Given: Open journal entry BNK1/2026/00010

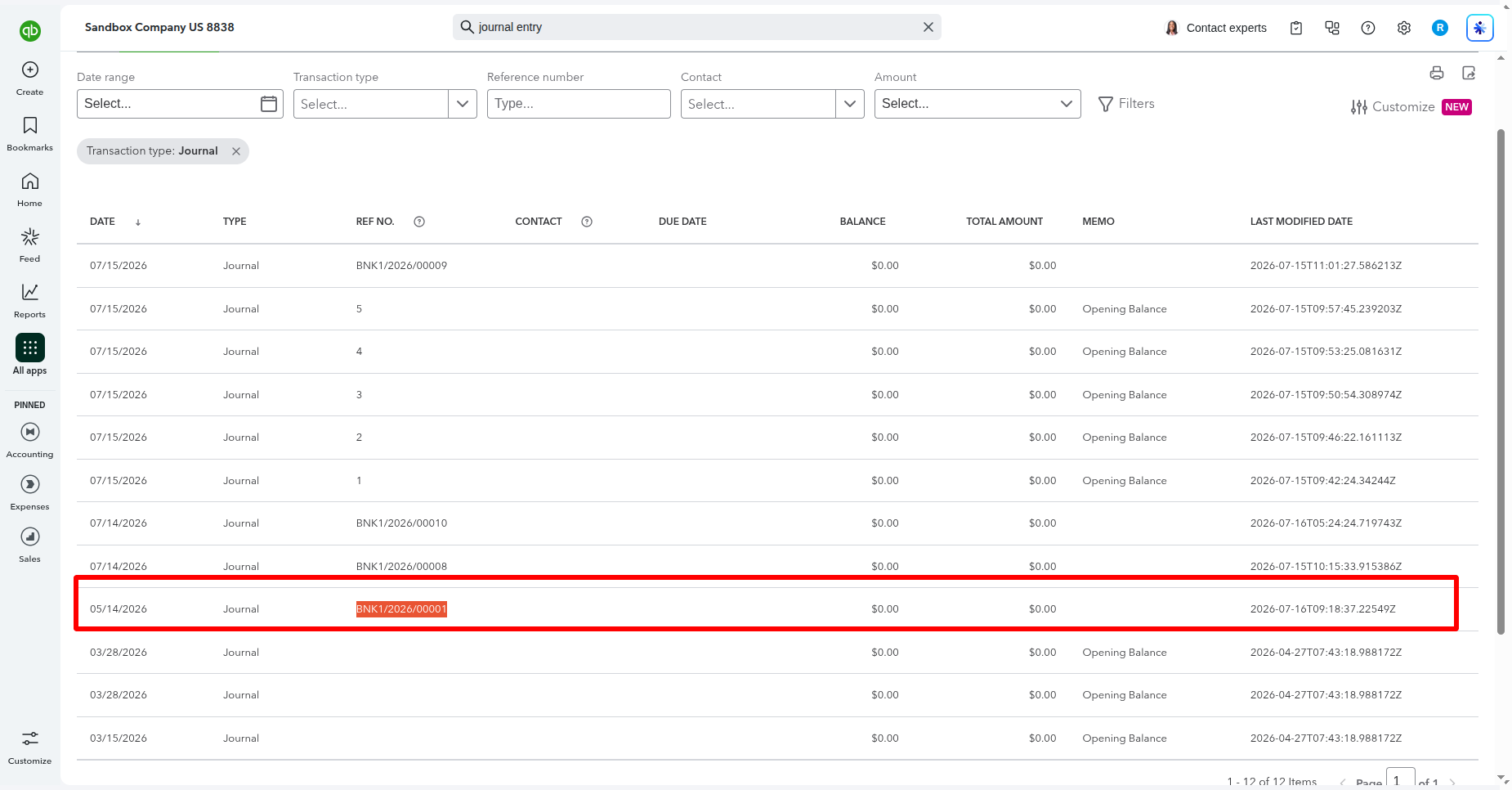Looking at the screenshot, I should pos(401,523).
